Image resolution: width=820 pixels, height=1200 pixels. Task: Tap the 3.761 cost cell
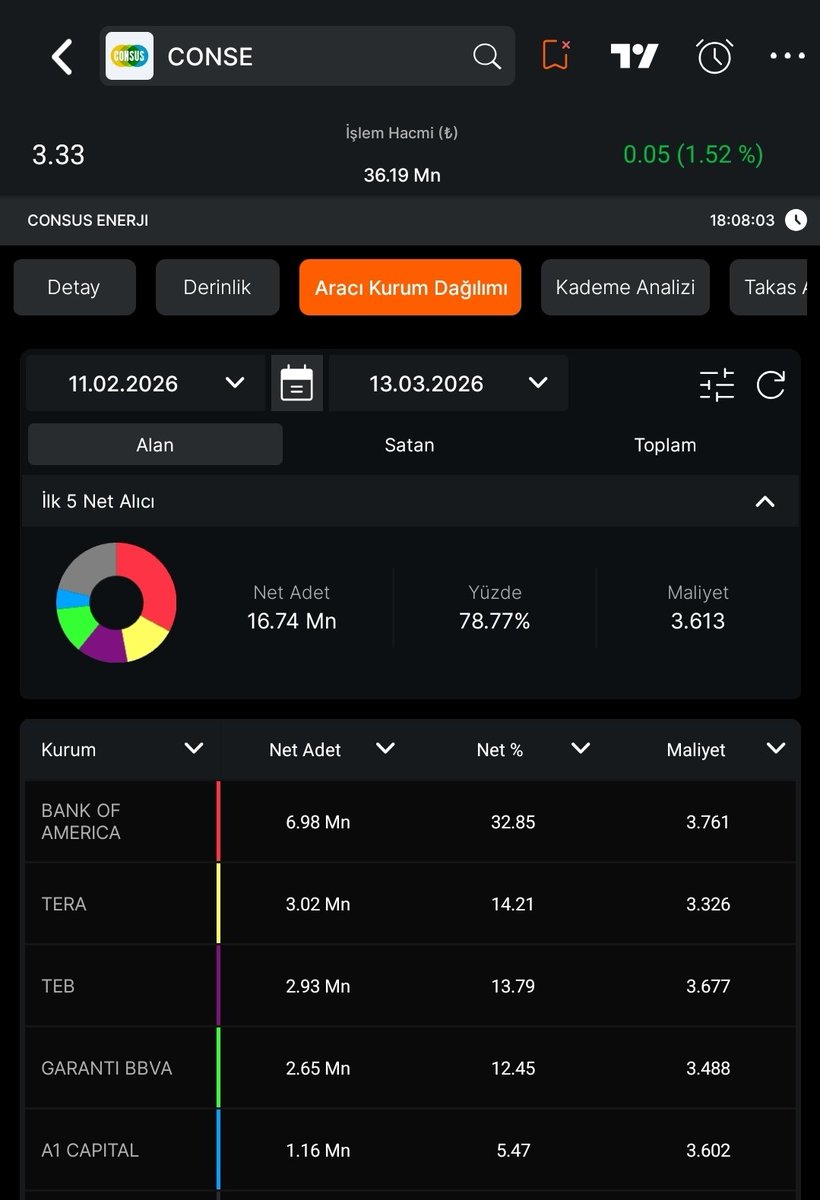708,822
